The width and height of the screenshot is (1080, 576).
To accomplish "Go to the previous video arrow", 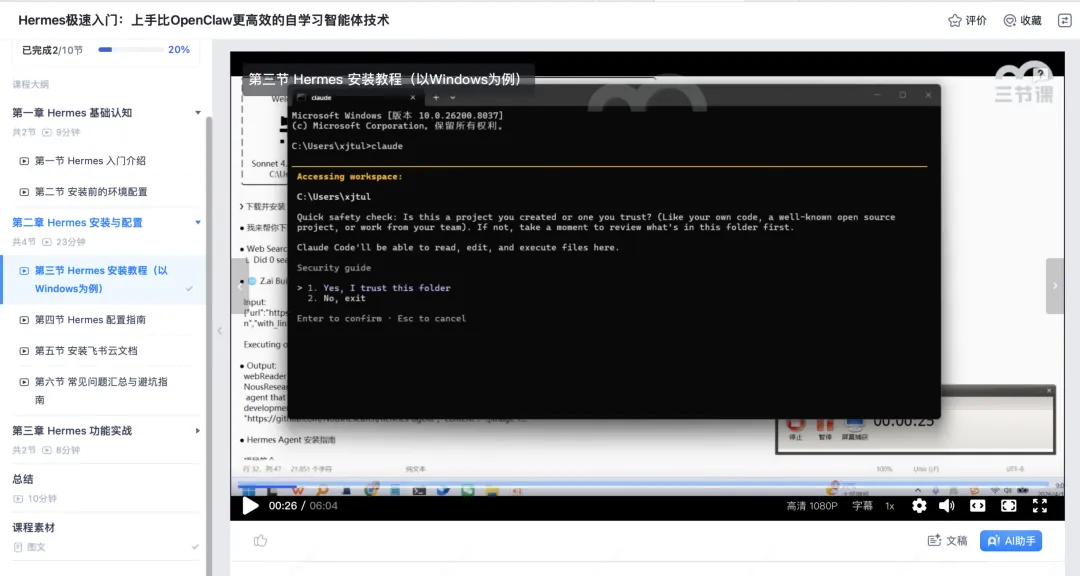I will click(240, 286).
